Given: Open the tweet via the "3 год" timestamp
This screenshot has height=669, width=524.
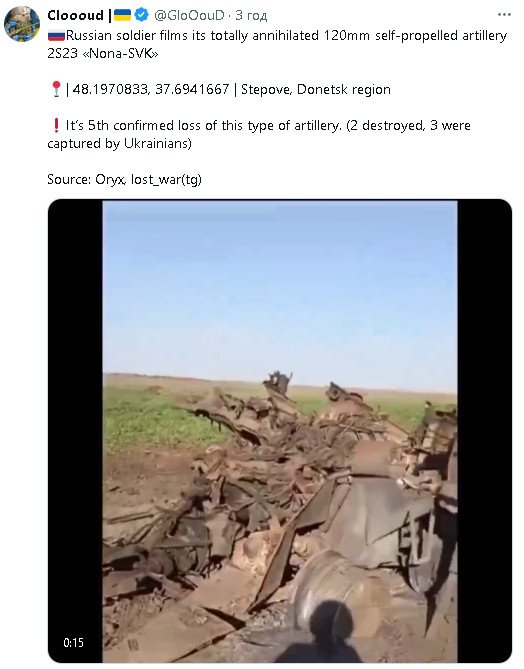Looking at the screenshot, I should (x=251, y=15).
